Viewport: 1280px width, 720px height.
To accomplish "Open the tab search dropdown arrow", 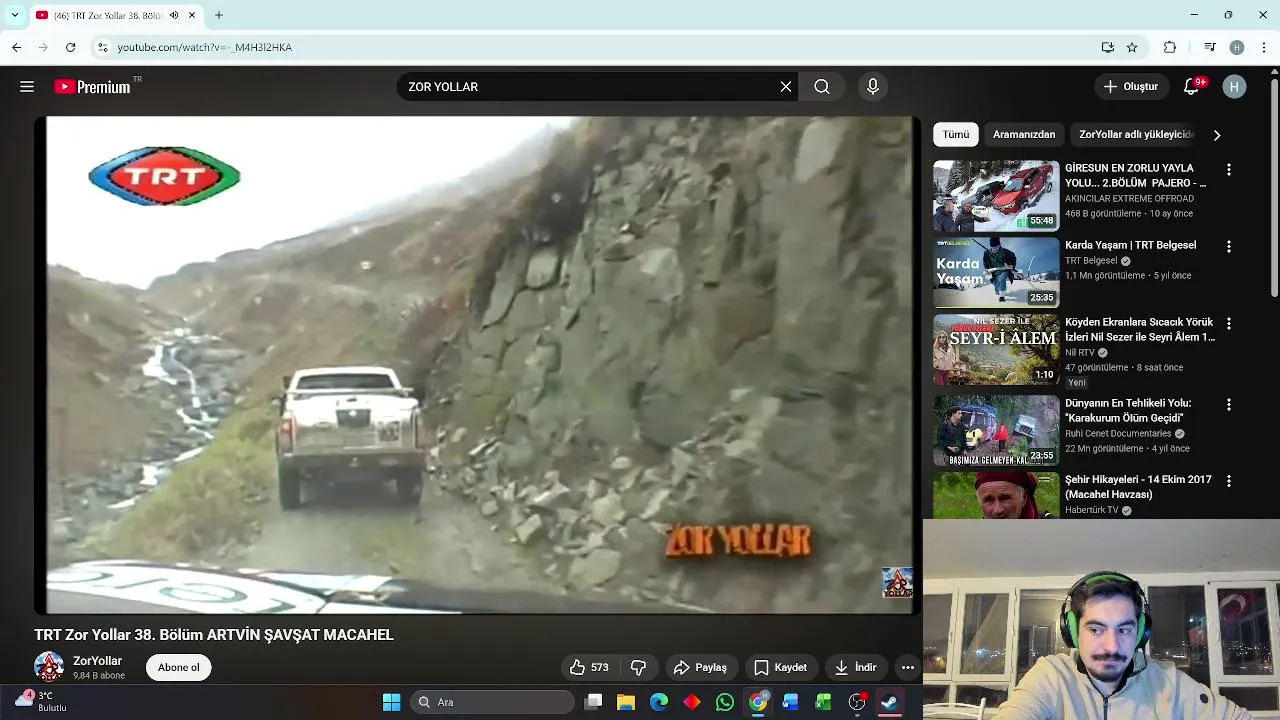I will tap(14, 15).
